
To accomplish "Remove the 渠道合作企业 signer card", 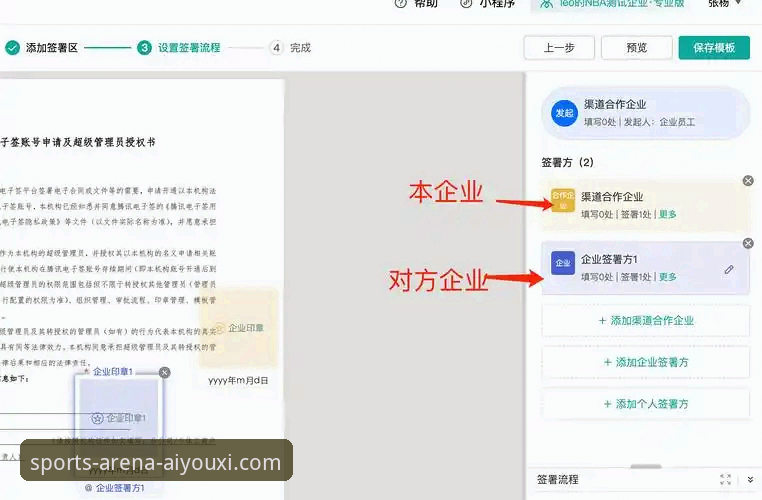I will 748,181.
